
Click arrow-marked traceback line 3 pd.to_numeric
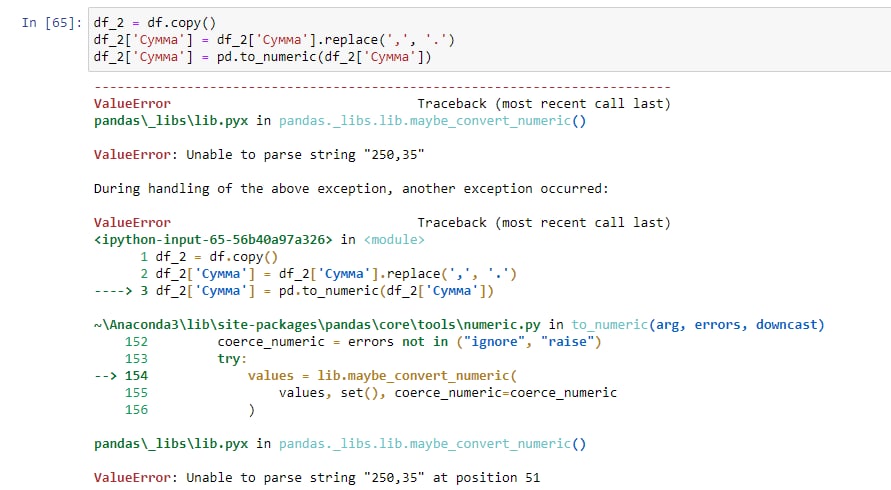point(294,290)
